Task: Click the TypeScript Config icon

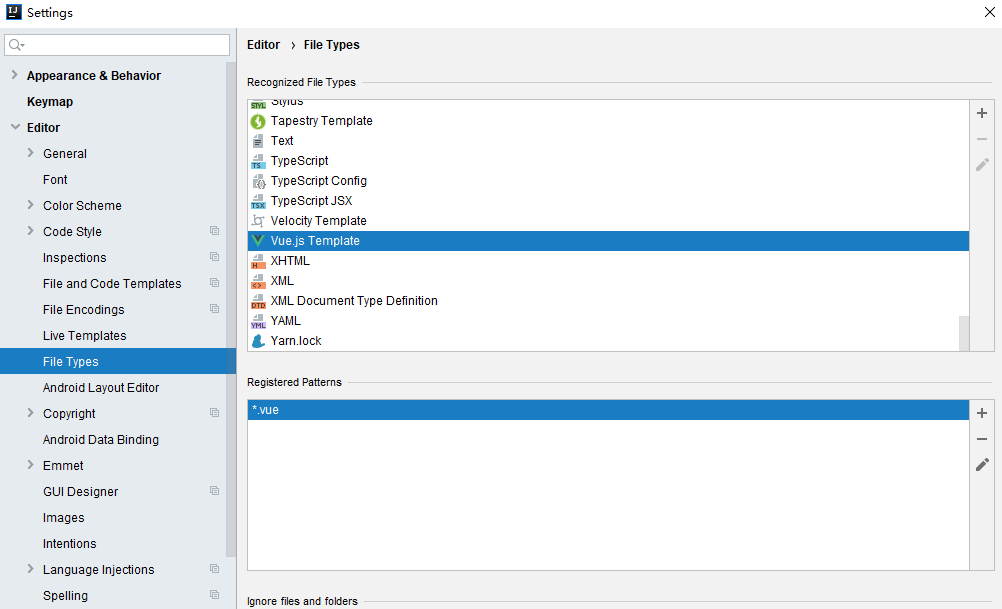Action: [258, 181]
